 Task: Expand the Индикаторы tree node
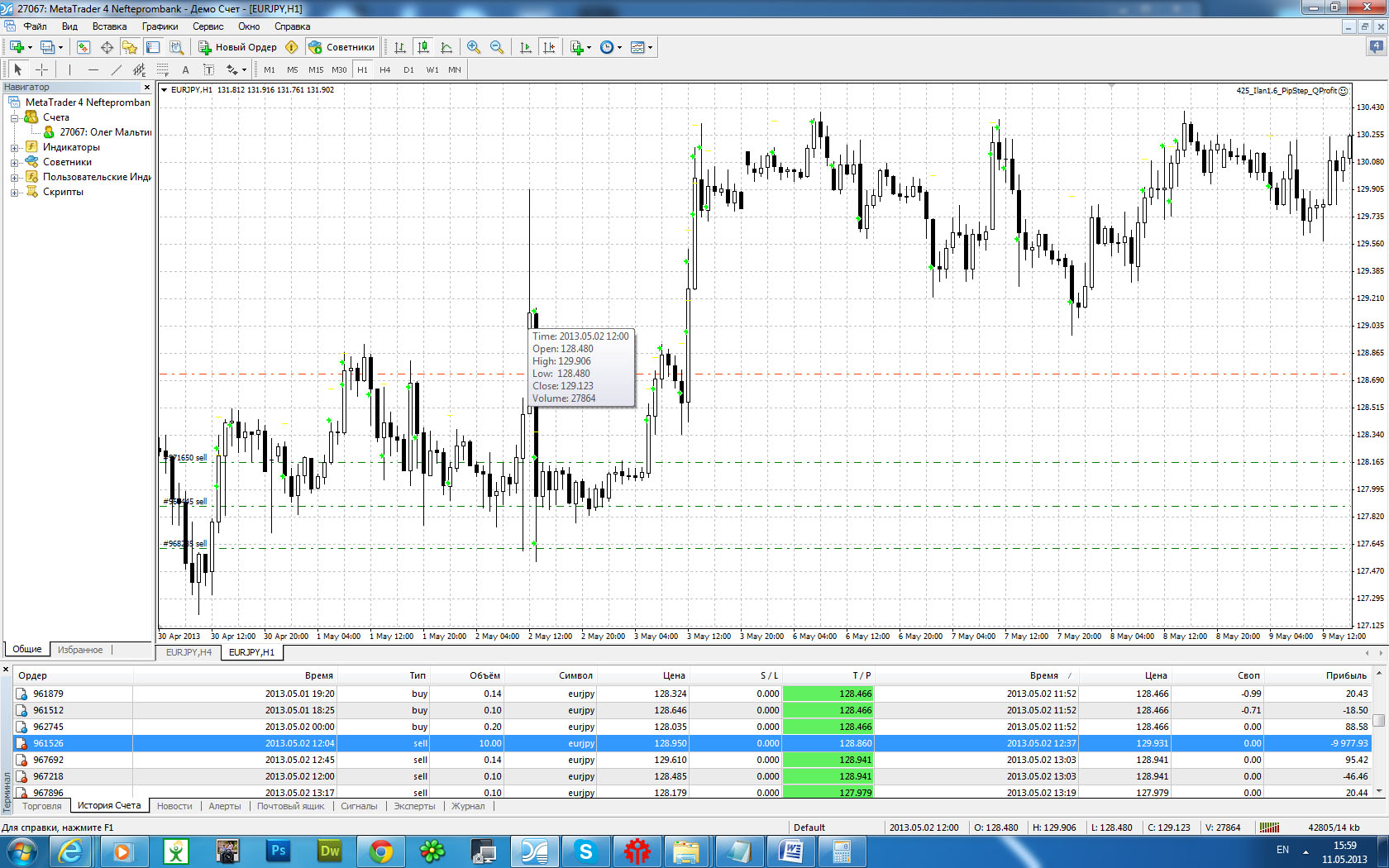14,148
